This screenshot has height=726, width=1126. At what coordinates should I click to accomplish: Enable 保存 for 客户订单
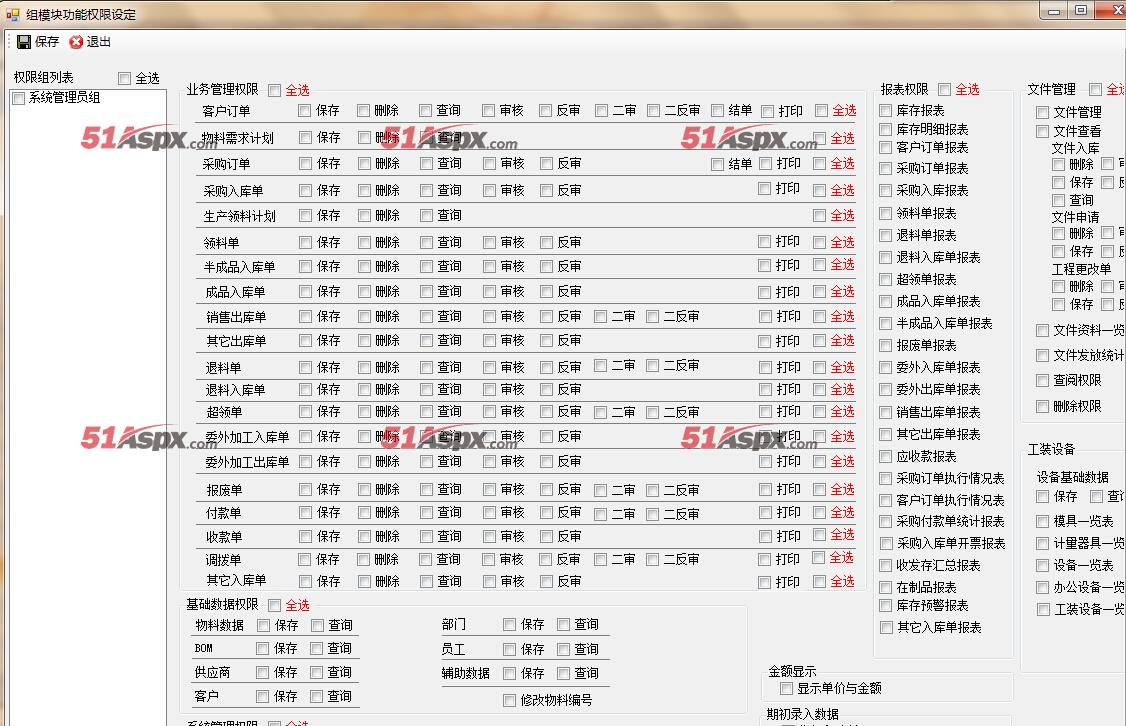tap(304, 111)
